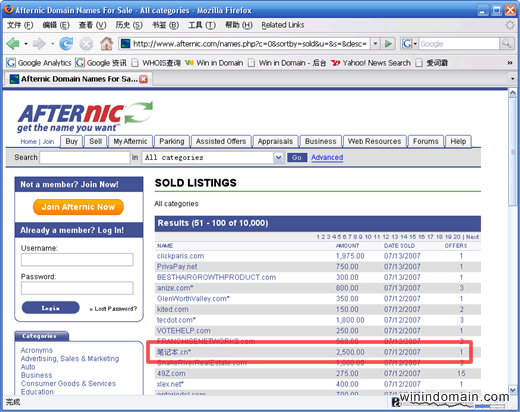The image size is (520, 412).
Task: Open the Acronyms category
Action: [37, 350]
